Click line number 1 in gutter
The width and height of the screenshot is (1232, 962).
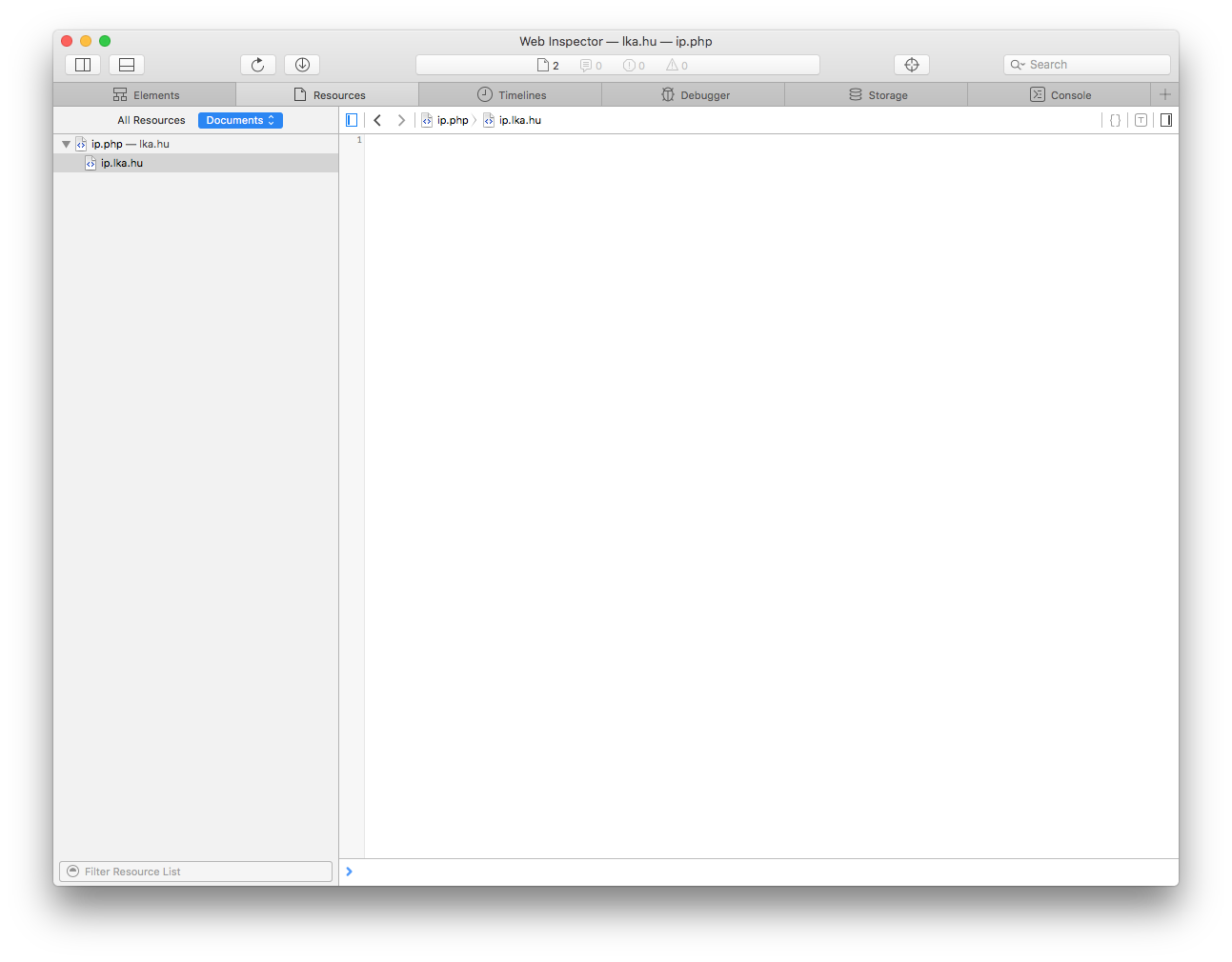pos(359,140)
